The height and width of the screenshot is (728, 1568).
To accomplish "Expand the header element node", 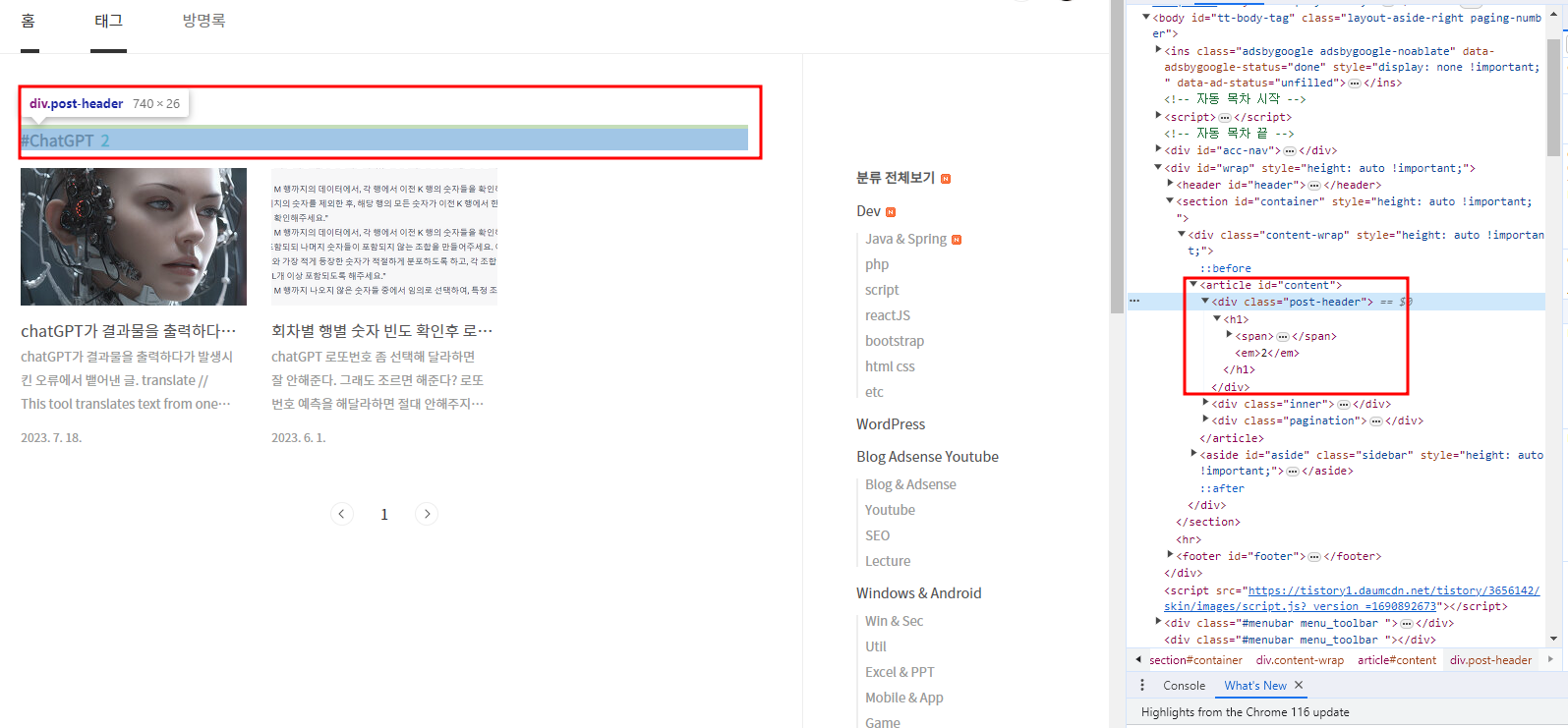I will 1170,184.
